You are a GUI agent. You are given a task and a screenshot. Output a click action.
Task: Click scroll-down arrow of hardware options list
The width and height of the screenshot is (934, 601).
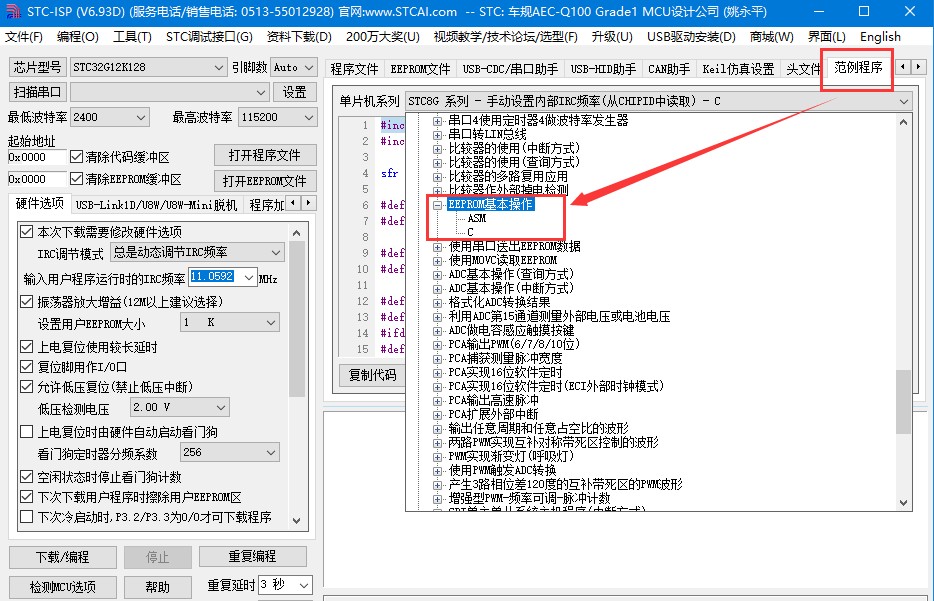[297, 520]
